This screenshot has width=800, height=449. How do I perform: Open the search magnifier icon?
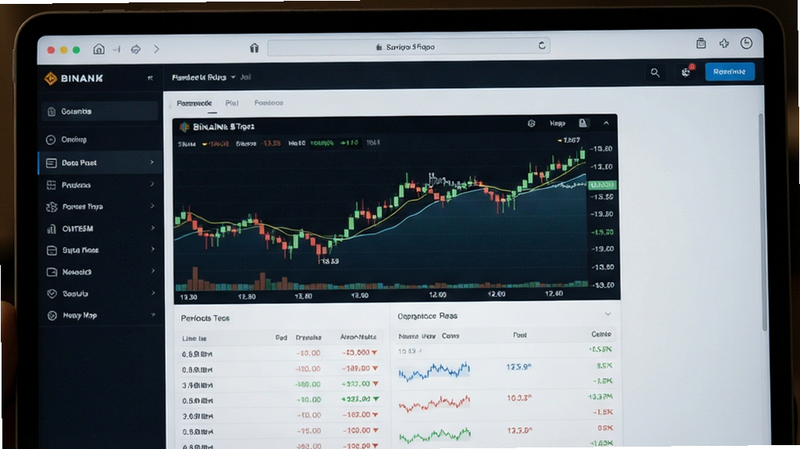coord(655,73)
